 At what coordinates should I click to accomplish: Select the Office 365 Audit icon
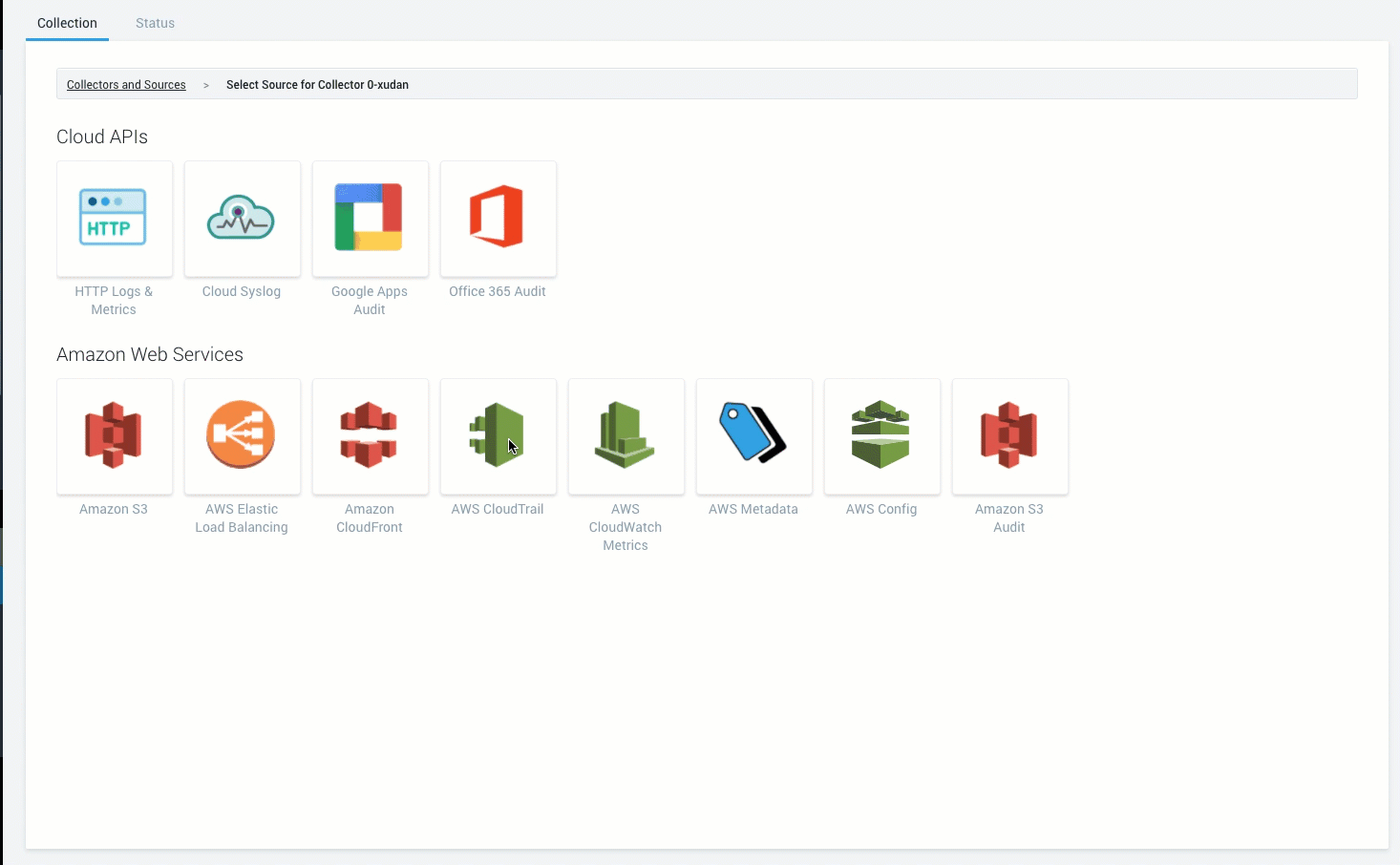click(x=498, y=219)
